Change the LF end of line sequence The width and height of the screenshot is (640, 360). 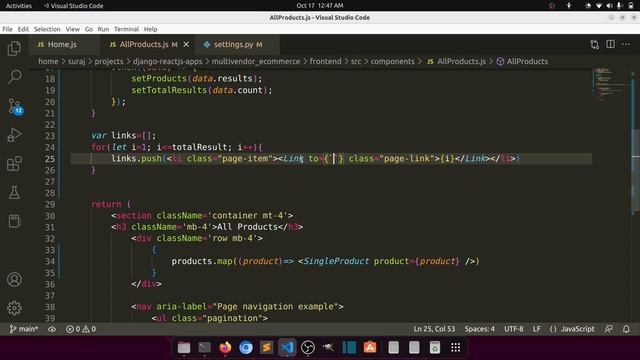pos(536,329)
